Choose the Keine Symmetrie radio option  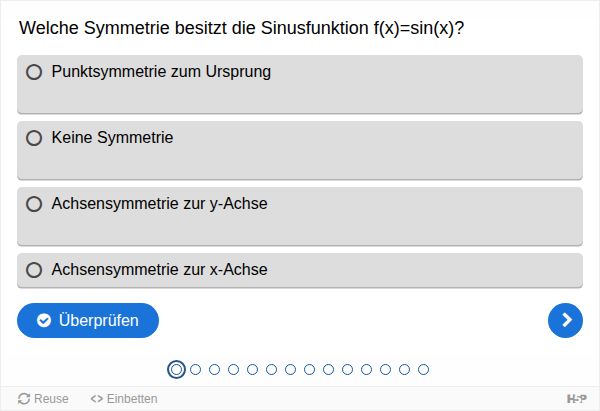pyautogui.click(x=34, y=138)
